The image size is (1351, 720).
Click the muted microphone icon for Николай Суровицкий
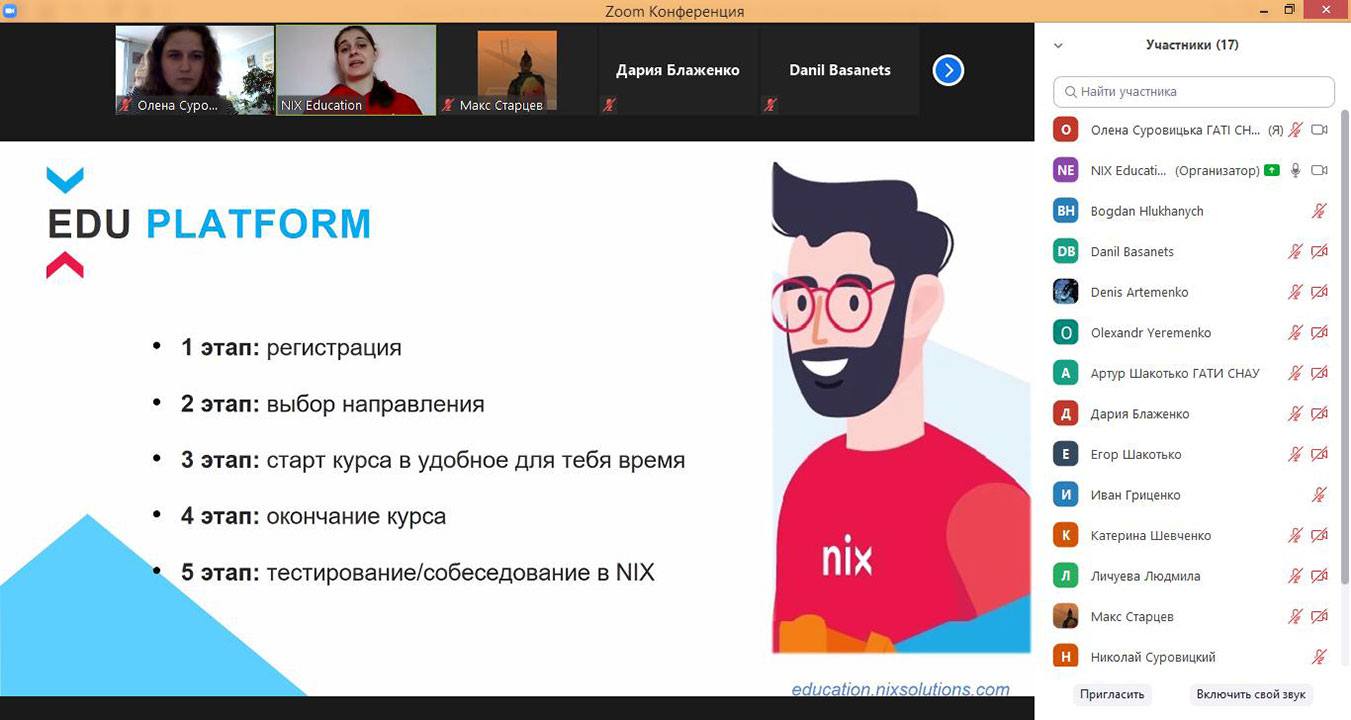(x=1319, y=657)
